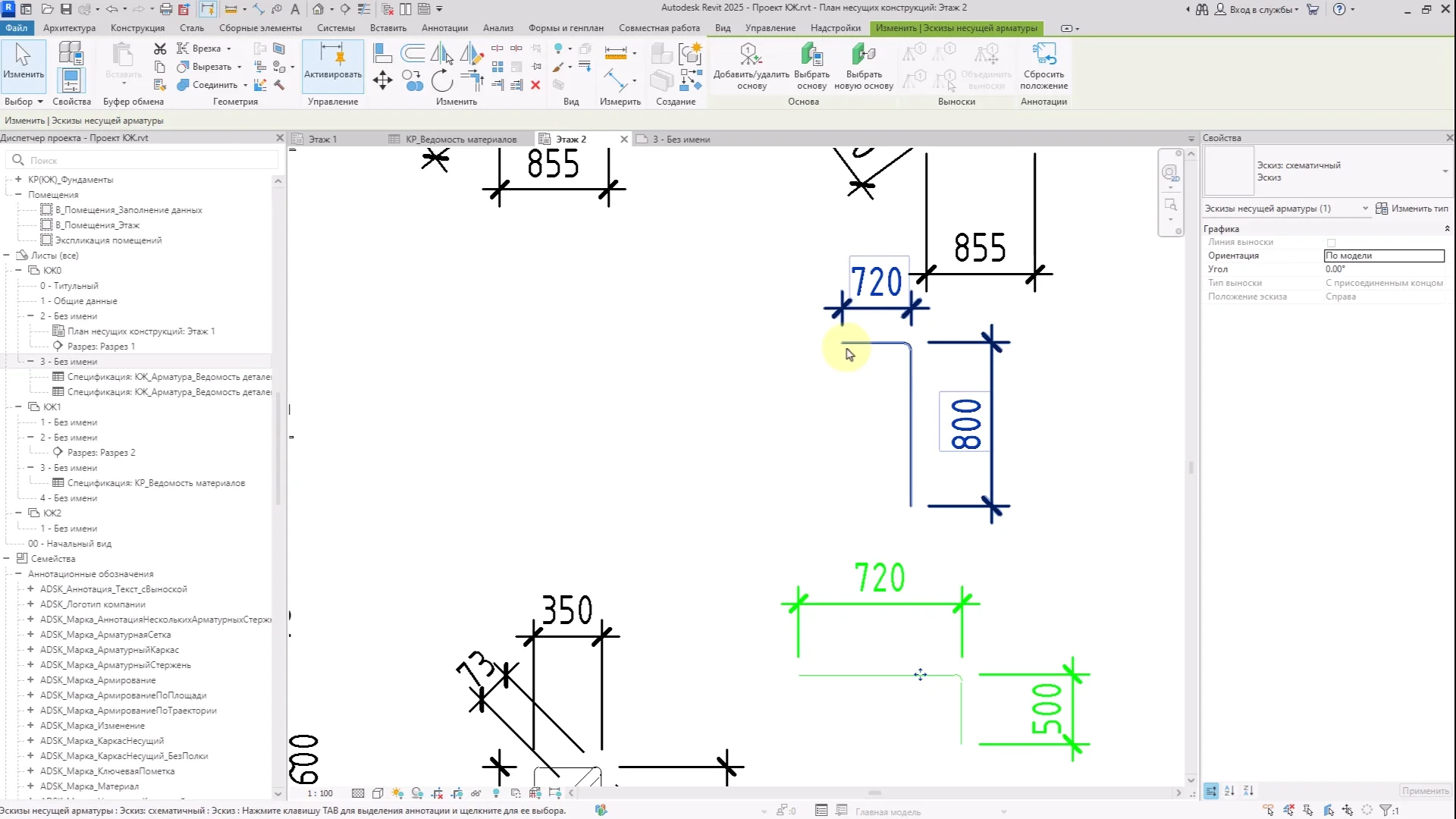Click the Mirror pick axis icon

click(441, 53)
